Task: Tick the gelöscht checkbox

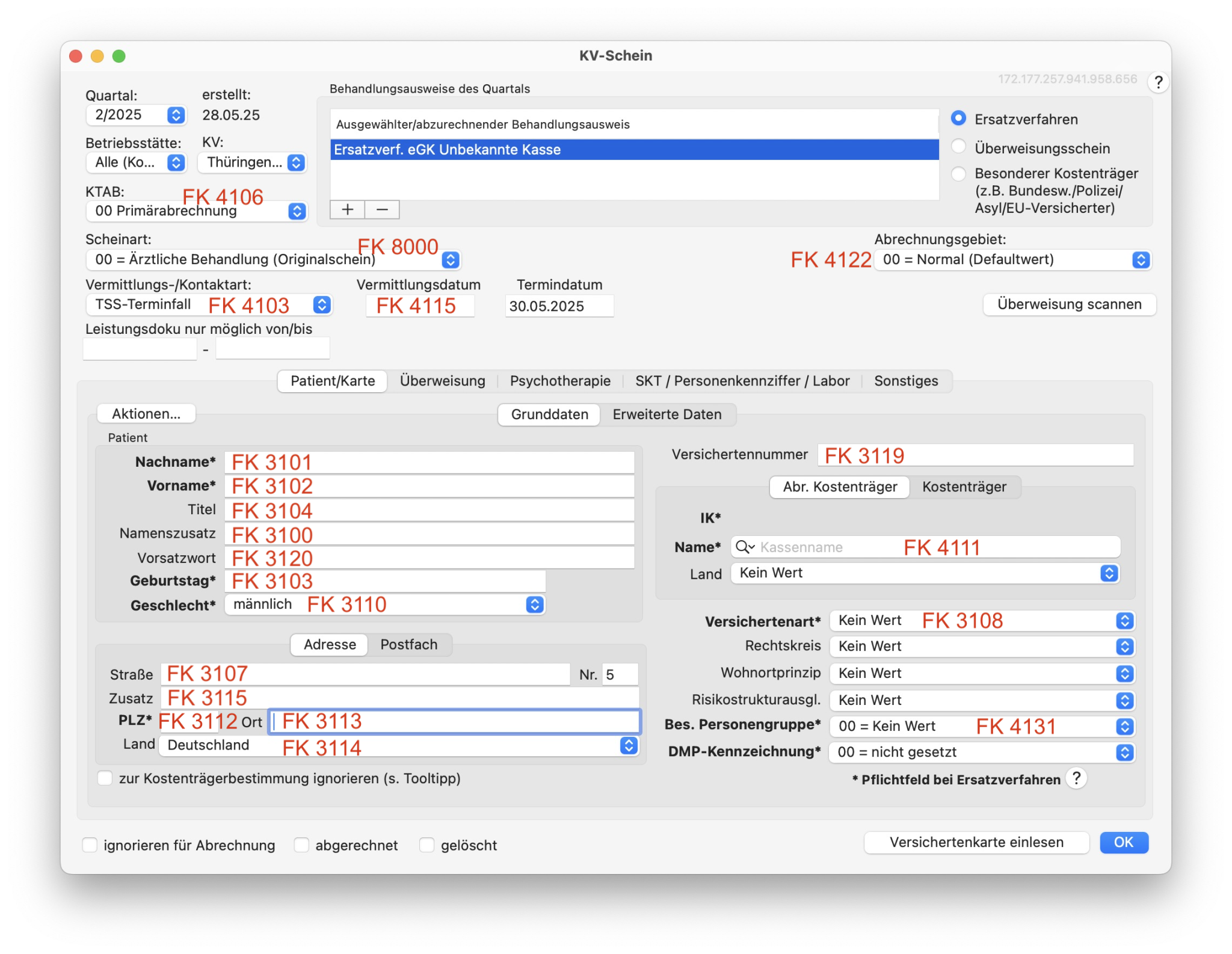Action: pos(427,845)
